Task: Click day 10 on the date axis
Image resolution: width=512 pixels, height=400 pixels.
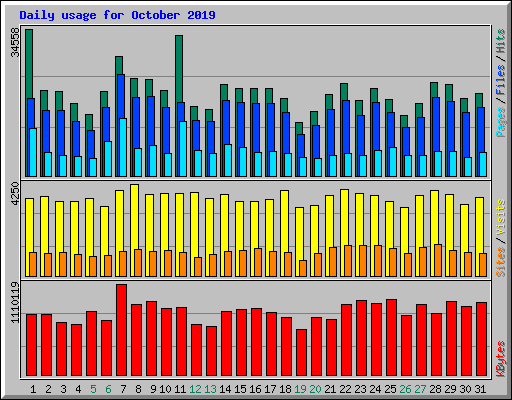Action: 165,389
